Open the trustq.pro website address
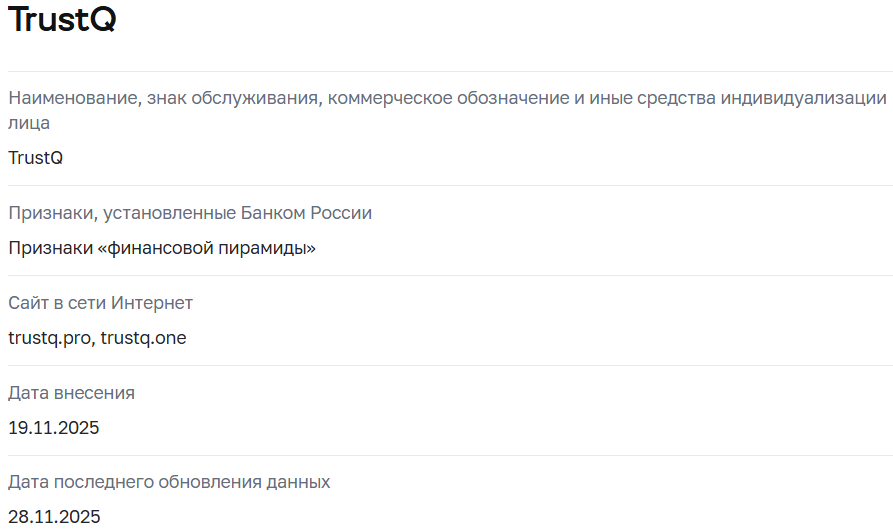 [50, 338]
